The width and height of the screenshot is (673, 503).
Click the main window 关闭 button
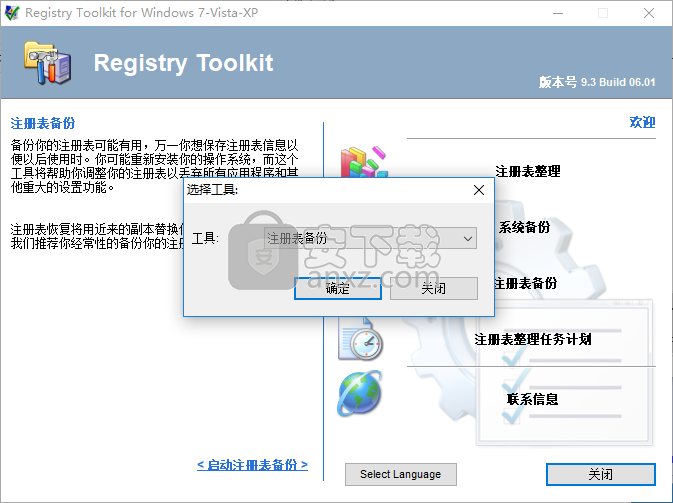point(600,474)
